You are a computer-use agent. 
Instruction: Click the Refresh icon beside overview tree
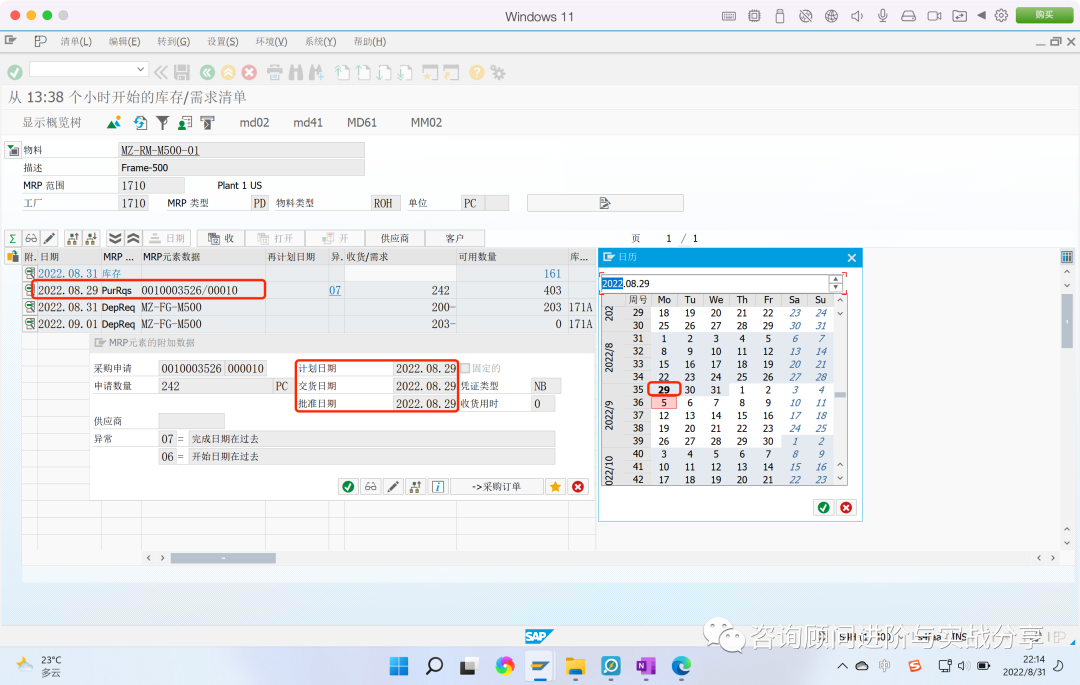[140, 123]
